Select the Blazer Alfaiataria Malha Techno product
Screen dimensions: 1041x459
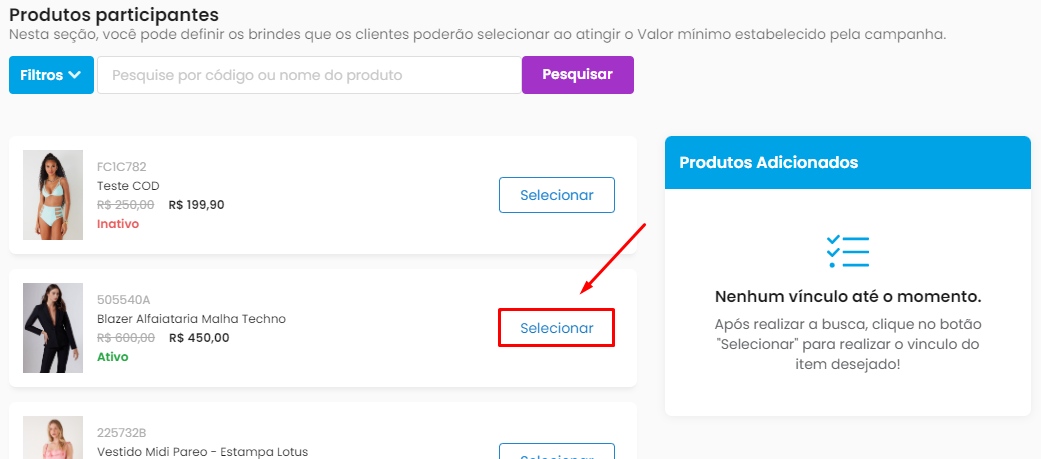(x=557, y=328)
